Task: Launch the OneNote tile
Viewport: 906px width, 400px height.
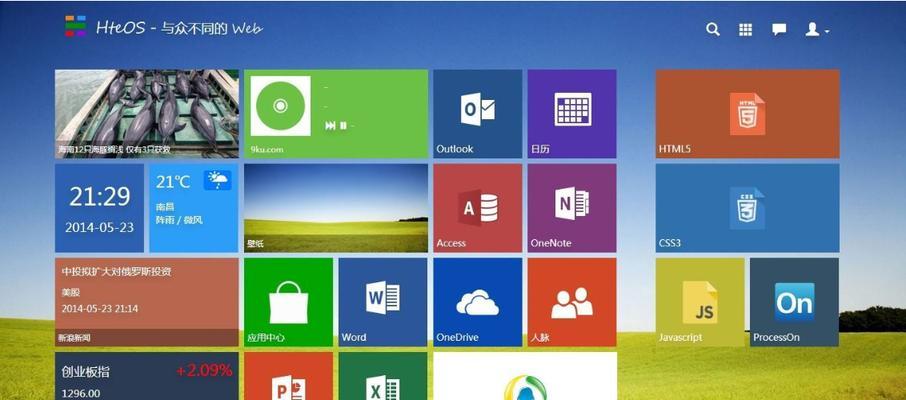Action: [x=572, y=208]
